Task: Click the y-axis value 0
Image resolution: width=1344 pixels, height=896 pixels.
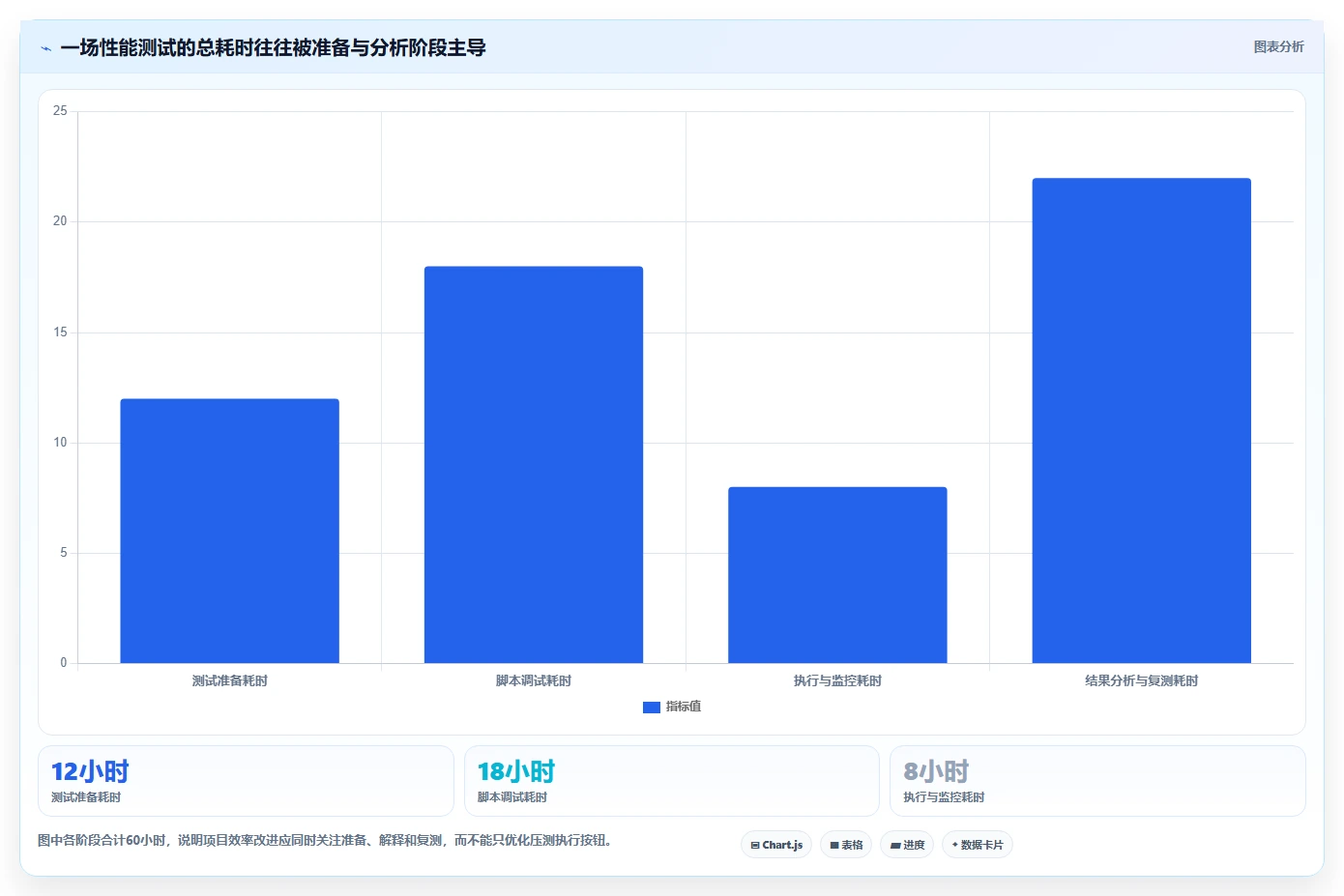Action: [64, 663]
